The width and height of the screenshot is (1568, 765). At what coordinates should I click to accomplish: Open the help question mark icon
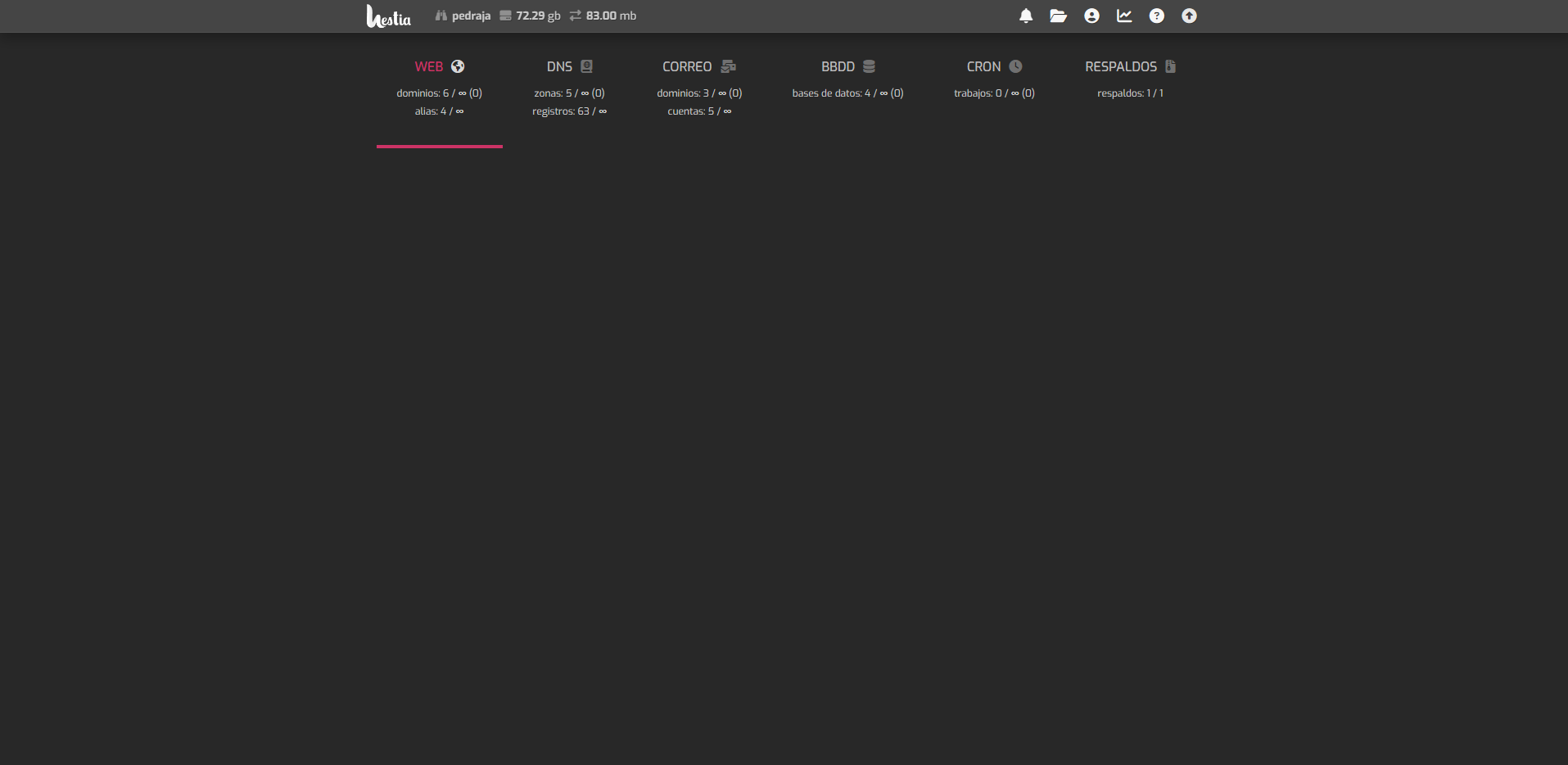coord(1157,16)
